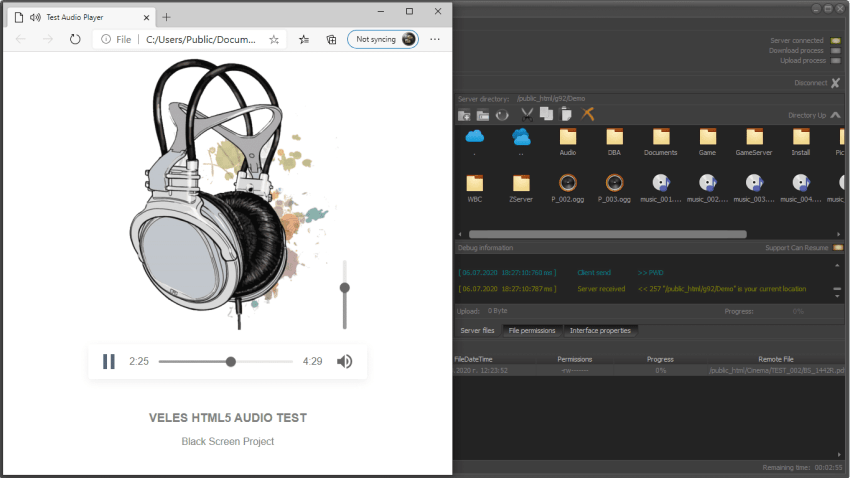Open the ZServer folder
Viewport: 850px width, 478px height.
click(x=521, y=189)
